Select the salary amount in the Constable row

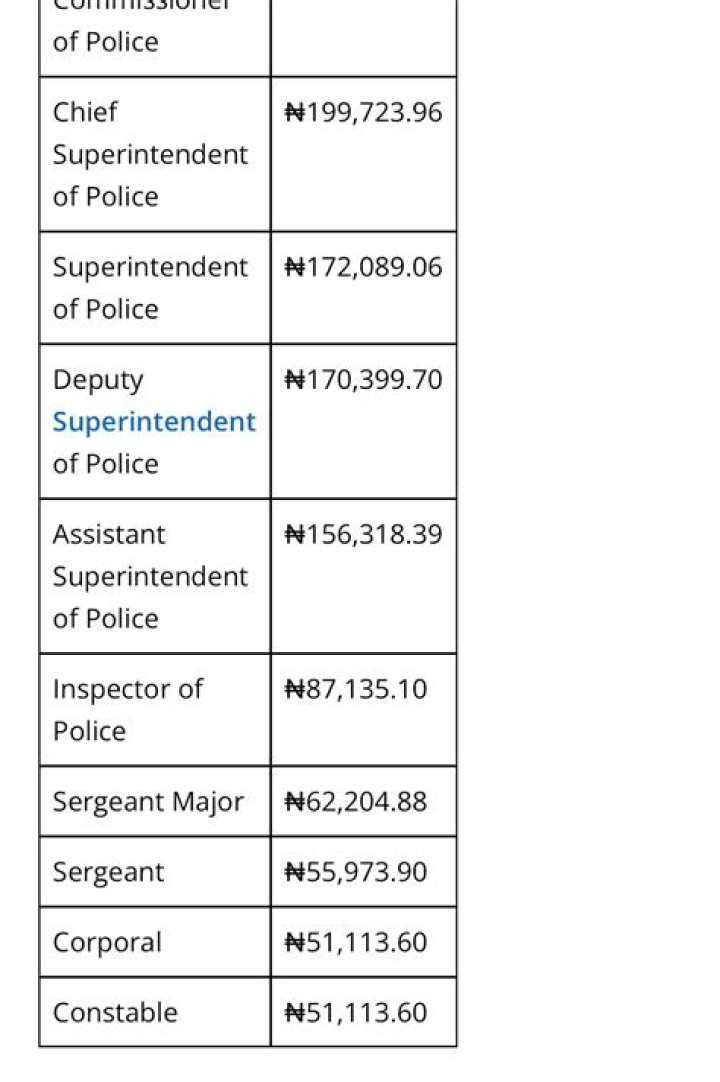point(356,1012)
